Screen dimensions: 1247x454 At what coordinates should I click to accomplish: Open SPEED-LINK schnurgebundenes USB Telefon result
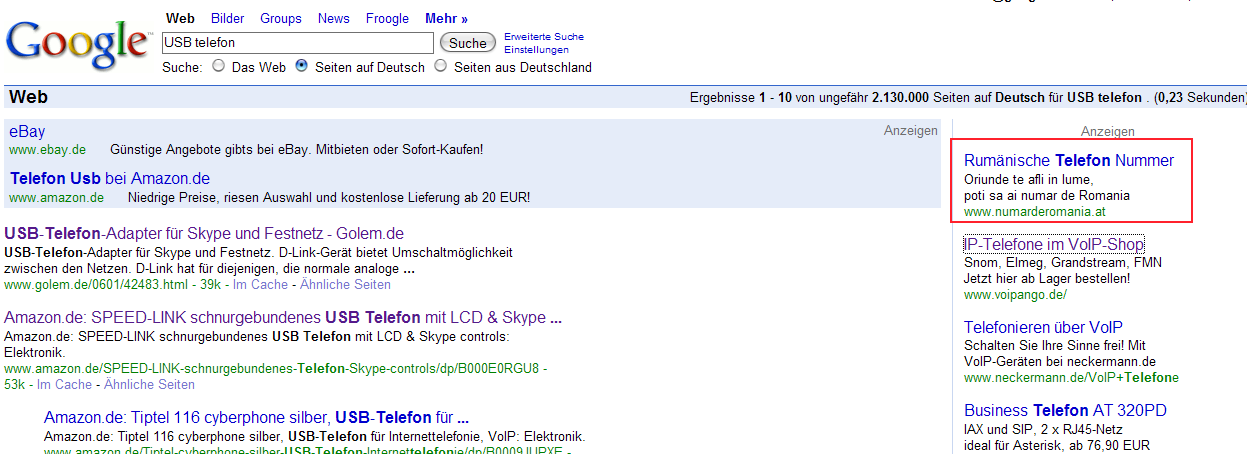(x=283, y=318)
